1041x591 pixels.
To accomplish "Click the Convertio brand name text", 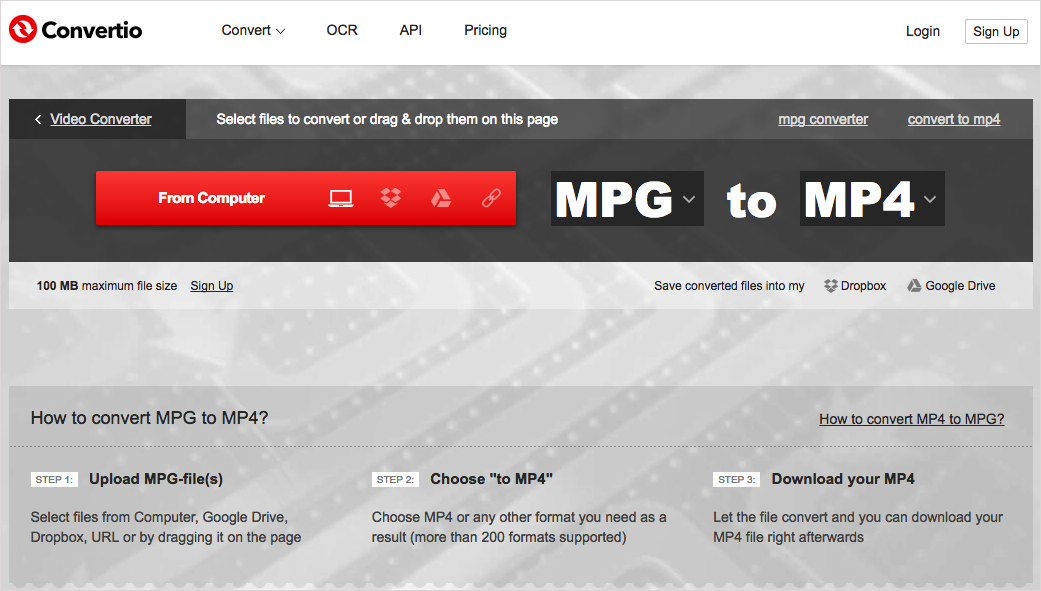I will pyautogui.click(x=92, y=30).
